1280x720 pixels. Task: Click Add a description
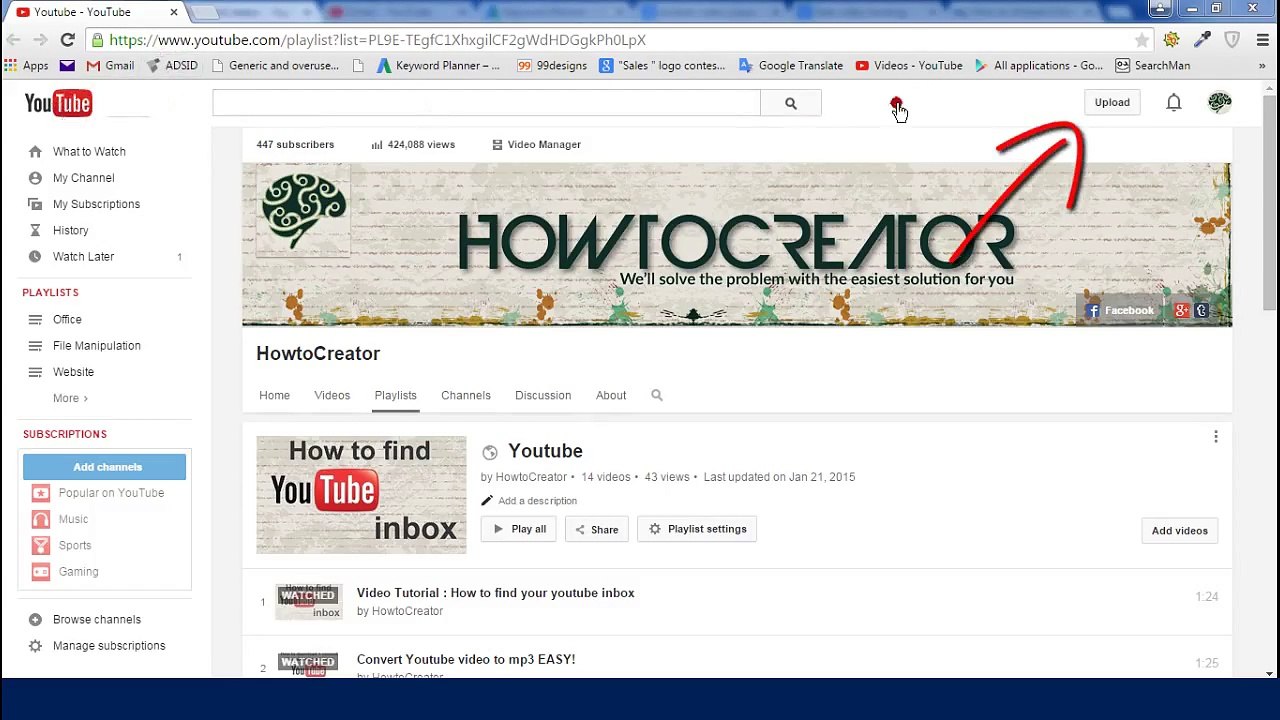tap(529, 500)
